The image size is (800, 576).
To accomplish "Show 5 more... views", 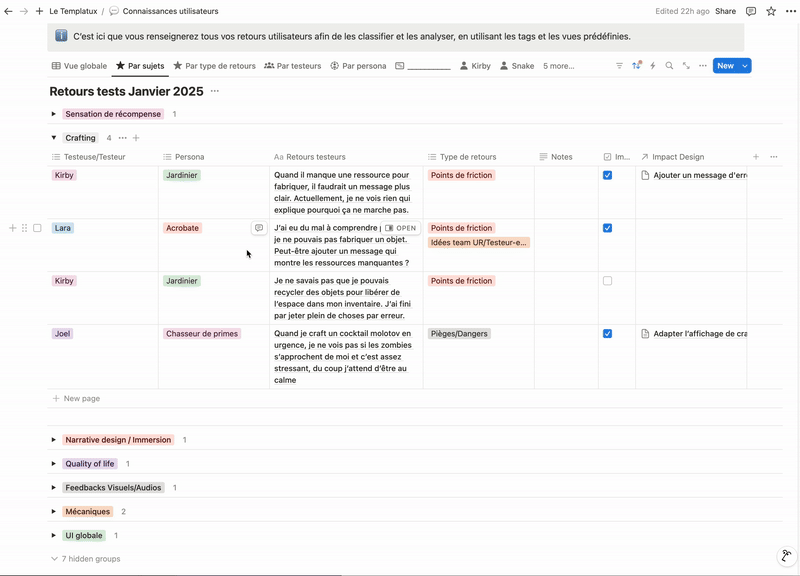I will tap(558, 66).
